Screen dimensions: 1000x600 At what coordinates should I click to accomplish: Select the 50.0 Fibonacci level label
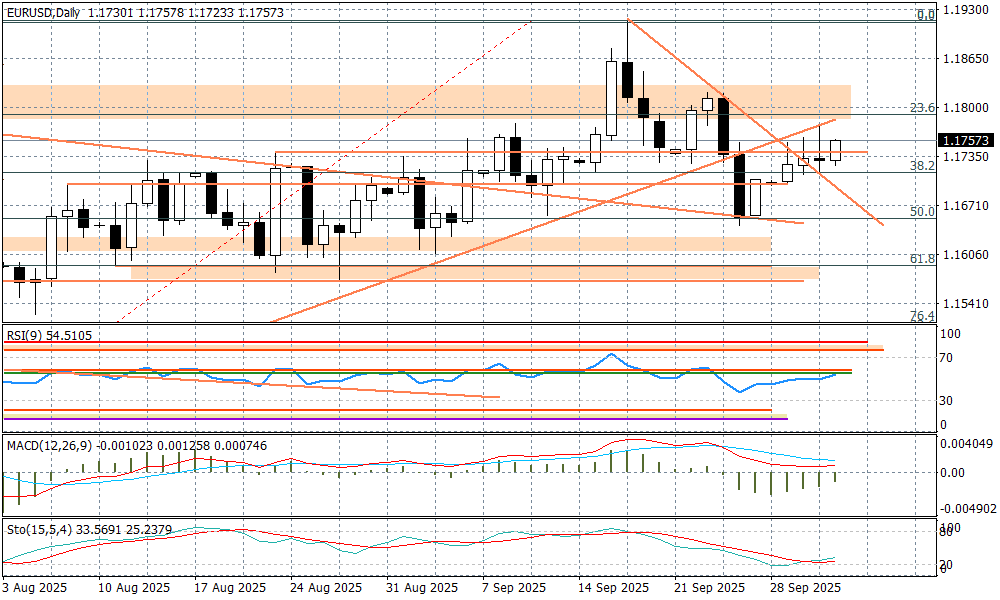[x=923, y=212]
